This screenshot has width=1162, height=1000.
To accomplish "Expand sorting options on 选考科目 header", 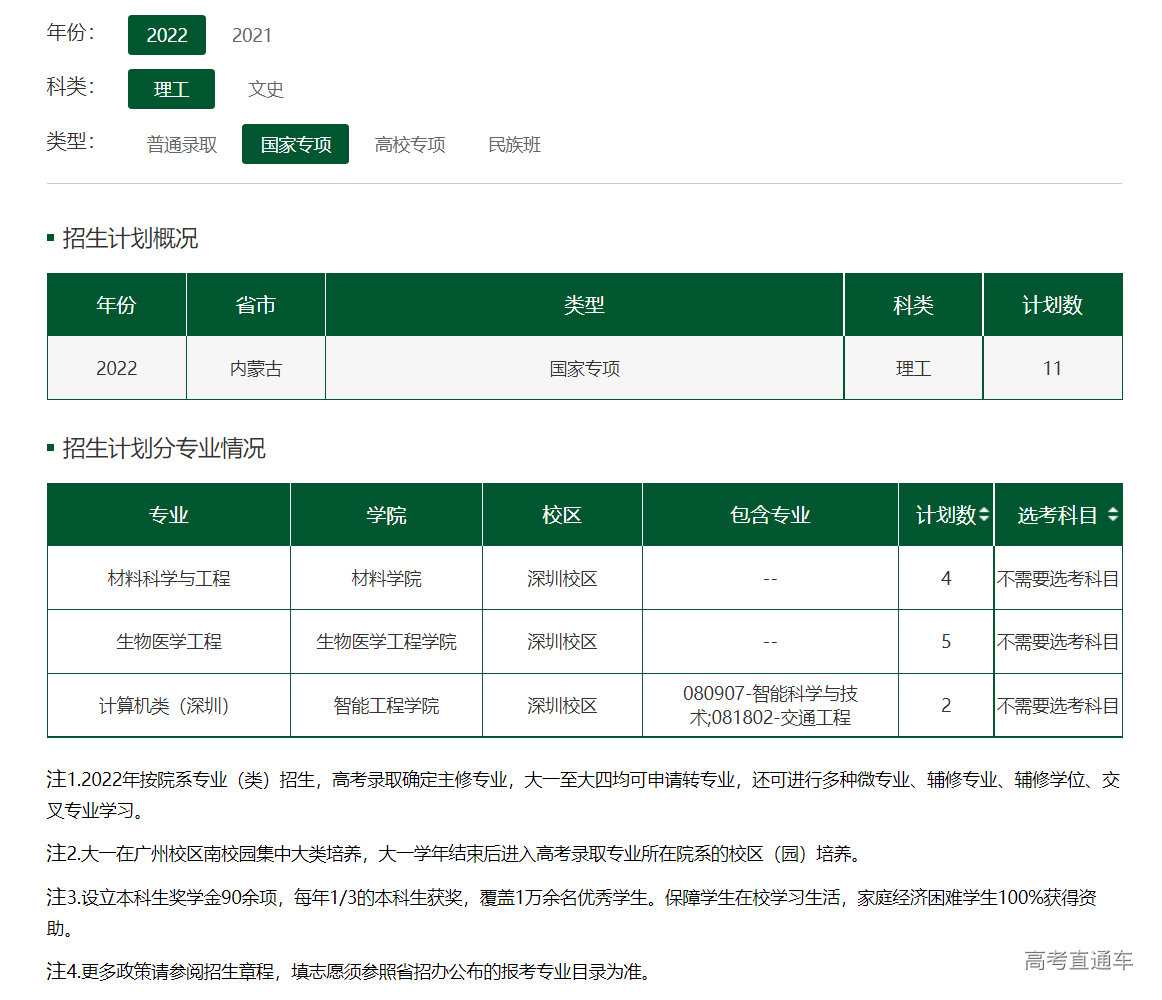I will coord(1113,514).
